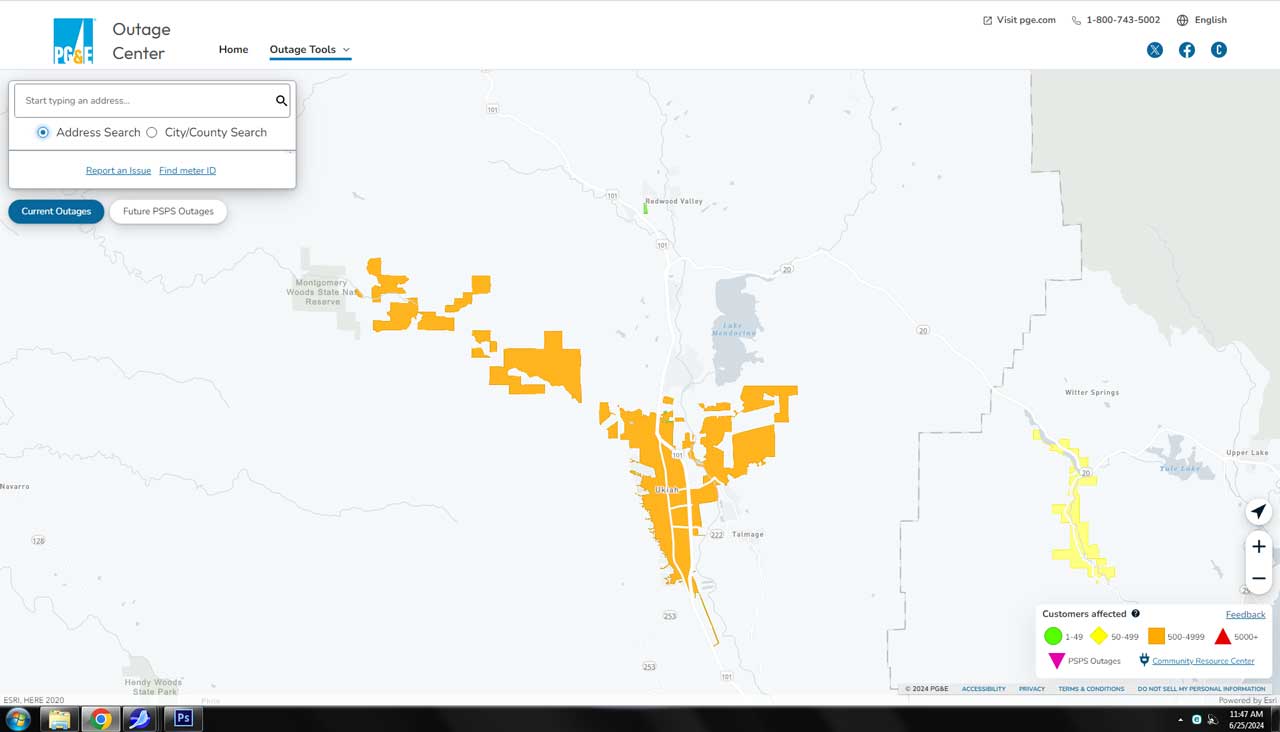Click the PG&E logo
The image size is (1280, 732).
click(74, 42)
